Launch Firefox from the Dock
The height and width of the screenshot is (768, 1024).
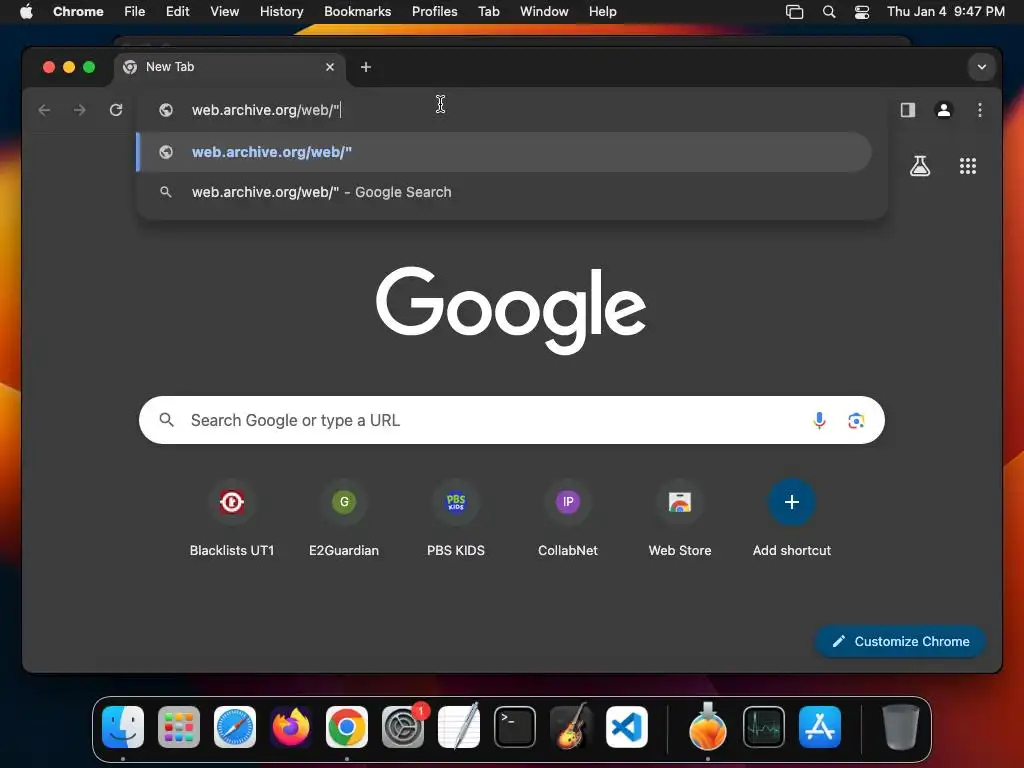pos(291,727)
